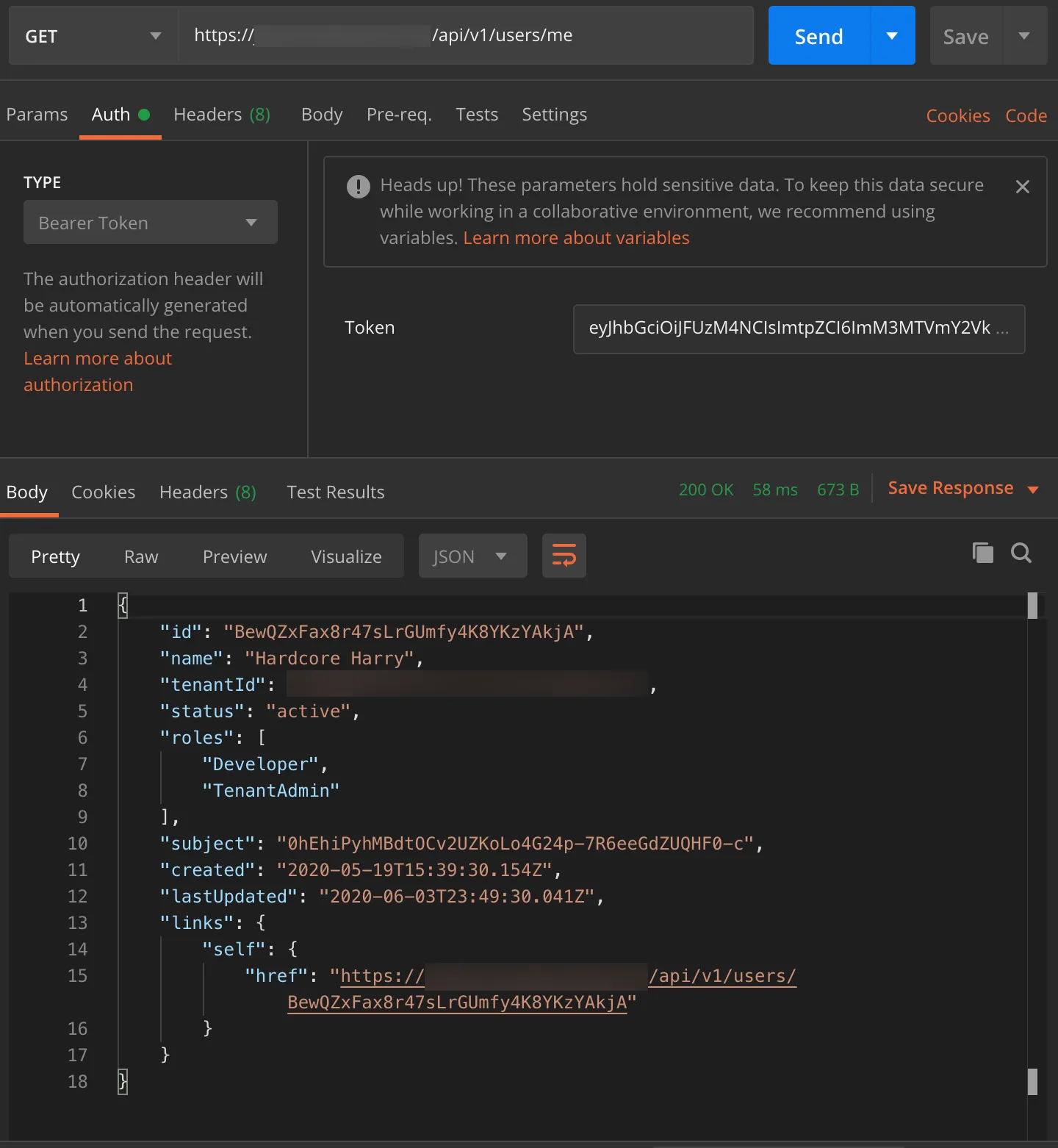Click the "Hardcore Harry" name value

coord(330,659)
